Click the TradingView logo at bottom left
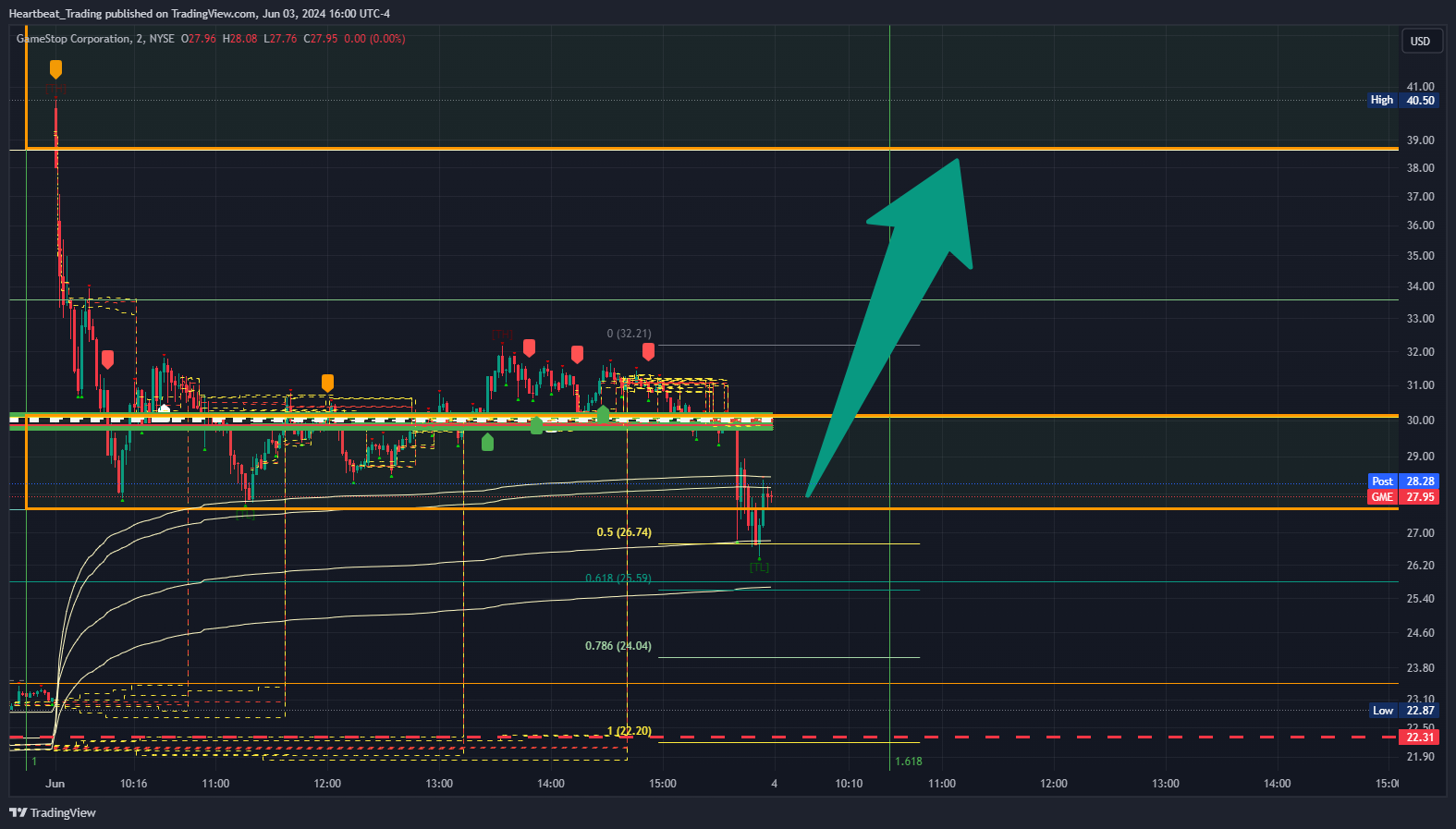The height and width of the screenshot is (829, 1456). pyautogui.click(x=53, y=812)
